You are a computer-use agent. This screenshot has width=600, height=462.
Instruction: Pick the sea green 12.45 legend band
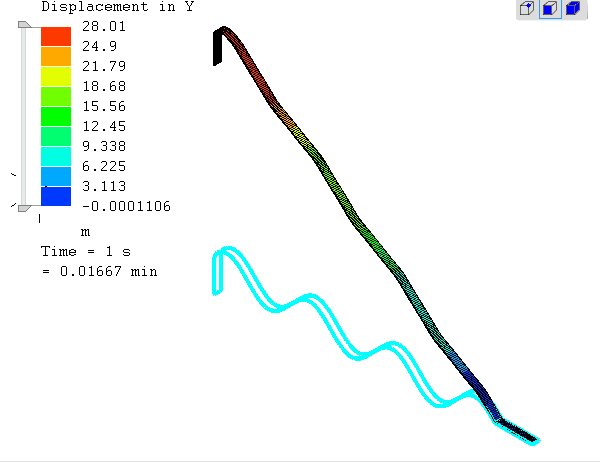(56, 136)
